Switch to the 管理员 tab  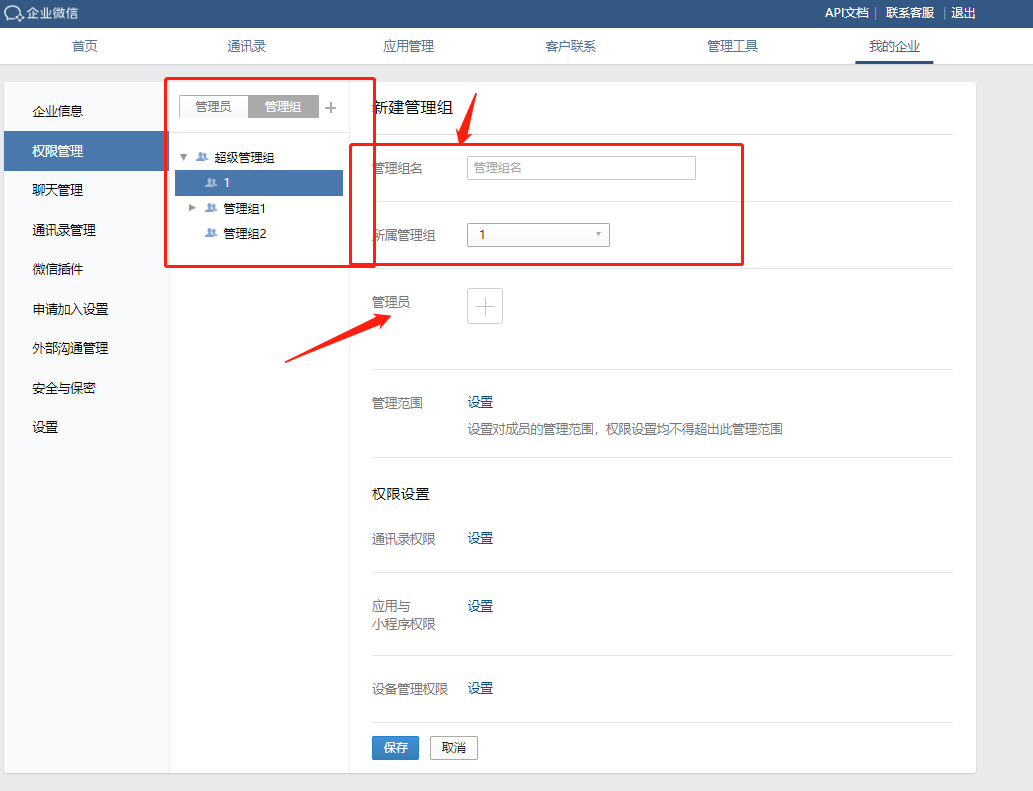tap(213, 107)
